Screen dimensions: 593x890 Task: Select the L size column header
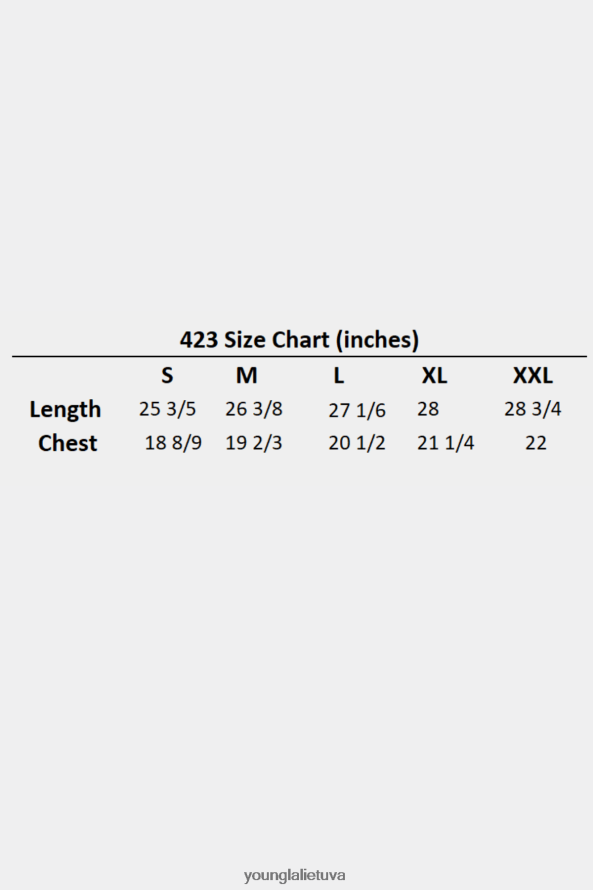[x=338, y=375]
